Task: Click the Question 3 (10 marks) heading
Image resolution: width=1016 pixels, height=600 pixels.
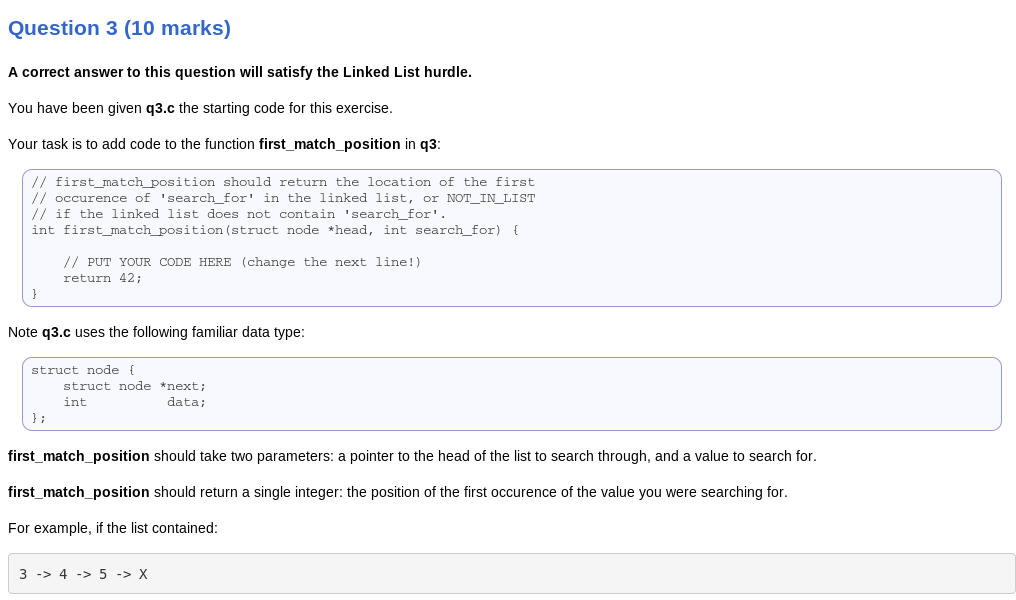Action: pyautogui.click(x=119, y=28)
